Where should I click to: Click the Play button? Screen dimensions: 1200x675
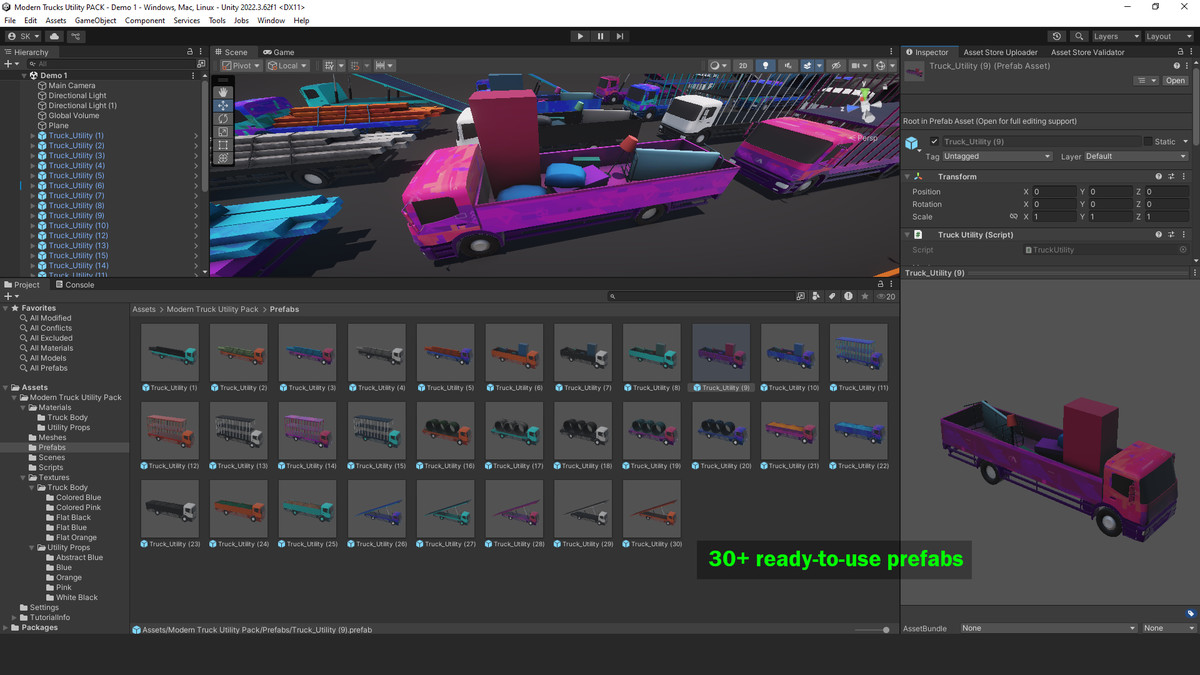(580, 36)
